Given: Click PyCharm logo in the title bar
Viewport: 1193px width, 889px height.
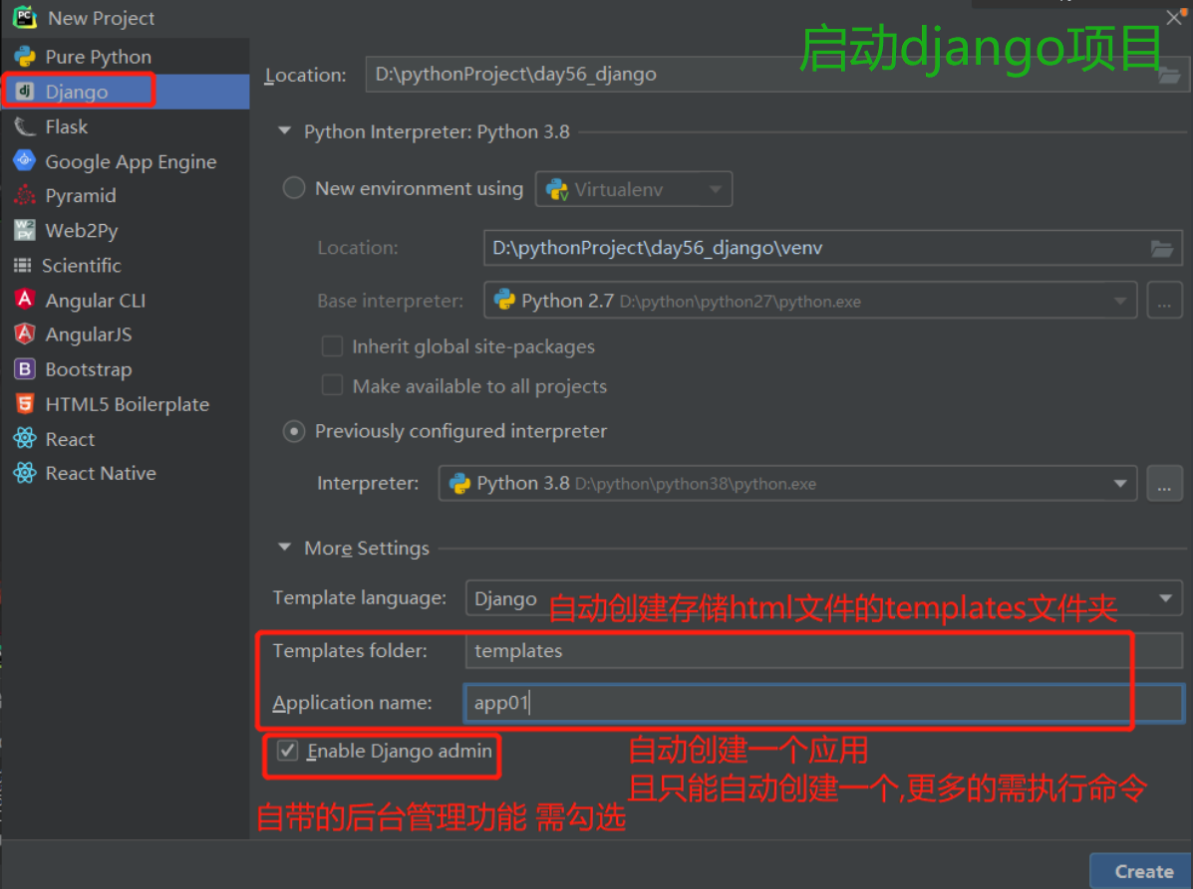Looking at the screenshot, I should click(24, 17).
